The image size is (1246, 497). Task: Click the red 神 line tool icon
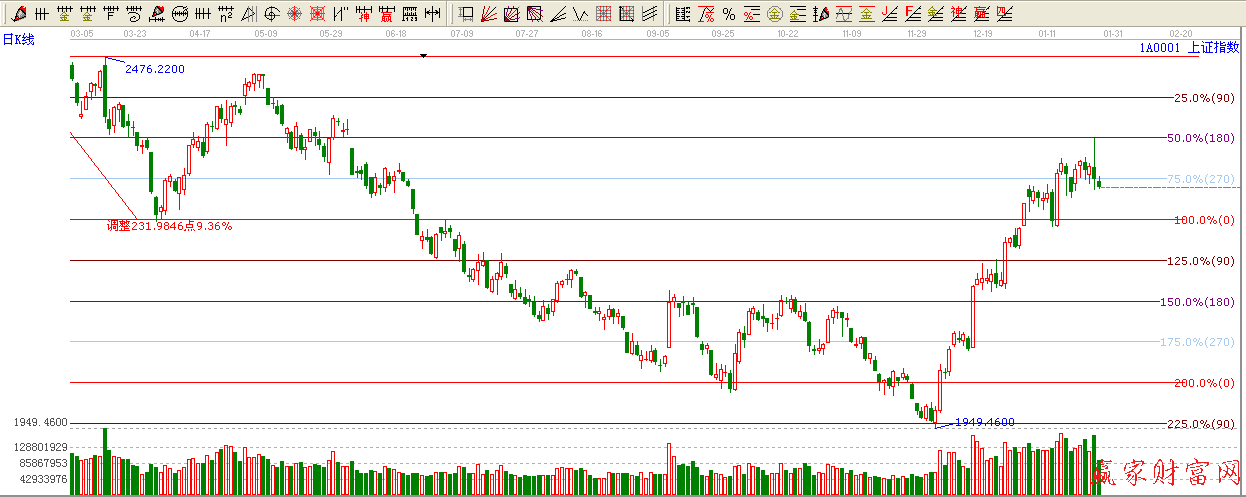364,14
